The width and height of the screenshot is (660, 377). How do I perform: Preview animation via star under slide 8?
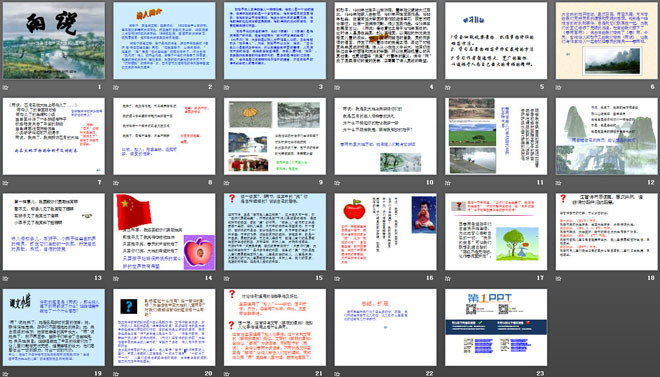point(116,183)
